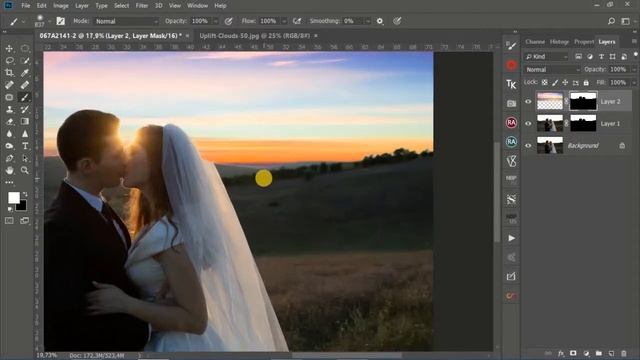Swap foreground and background colors
Image resolution: width=640 pixels, height=360 pixels.
[x=25, y=194]
